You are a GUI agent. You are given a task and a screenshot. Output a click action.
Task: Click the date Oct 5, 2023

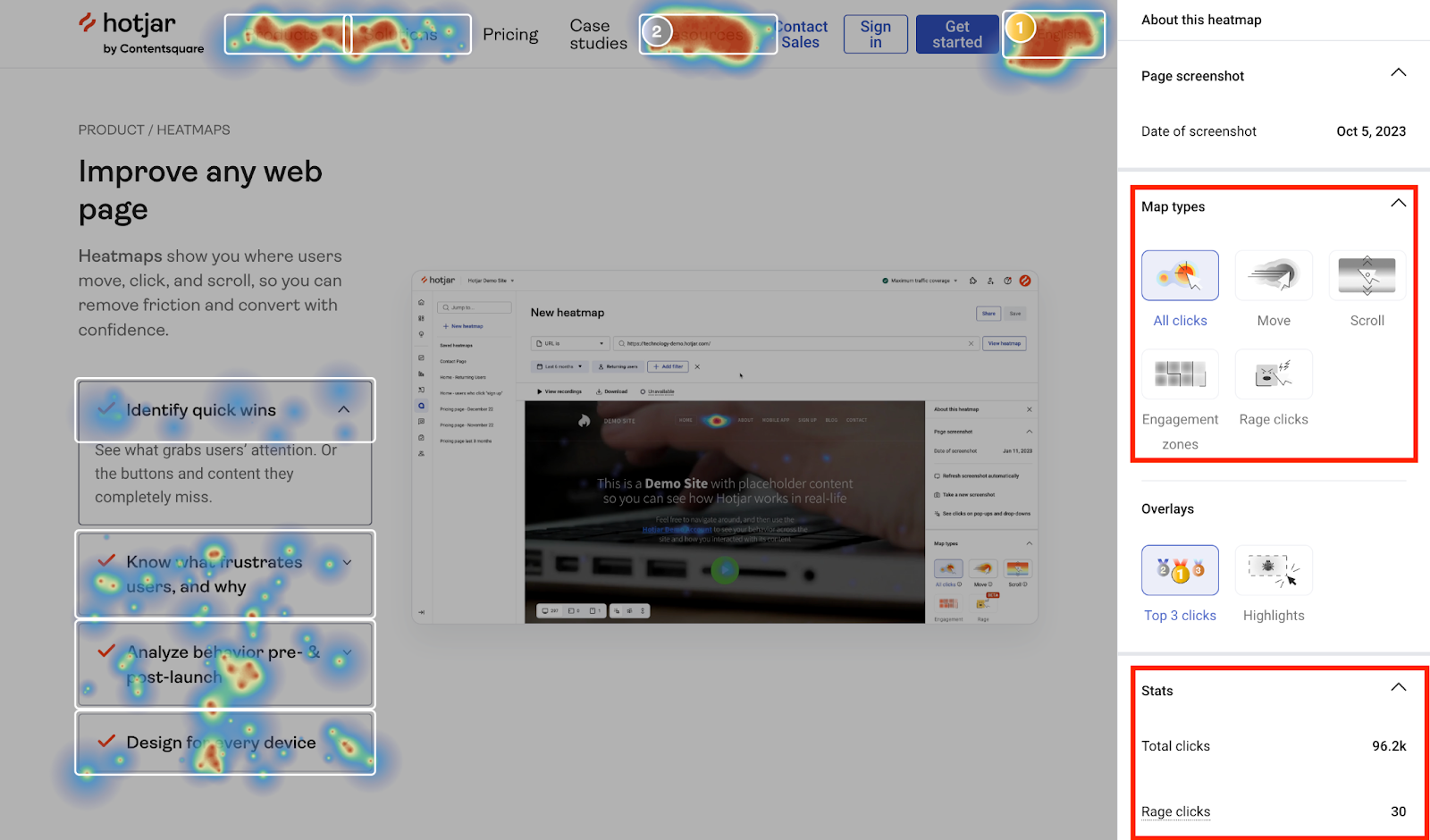(1371, 131)
